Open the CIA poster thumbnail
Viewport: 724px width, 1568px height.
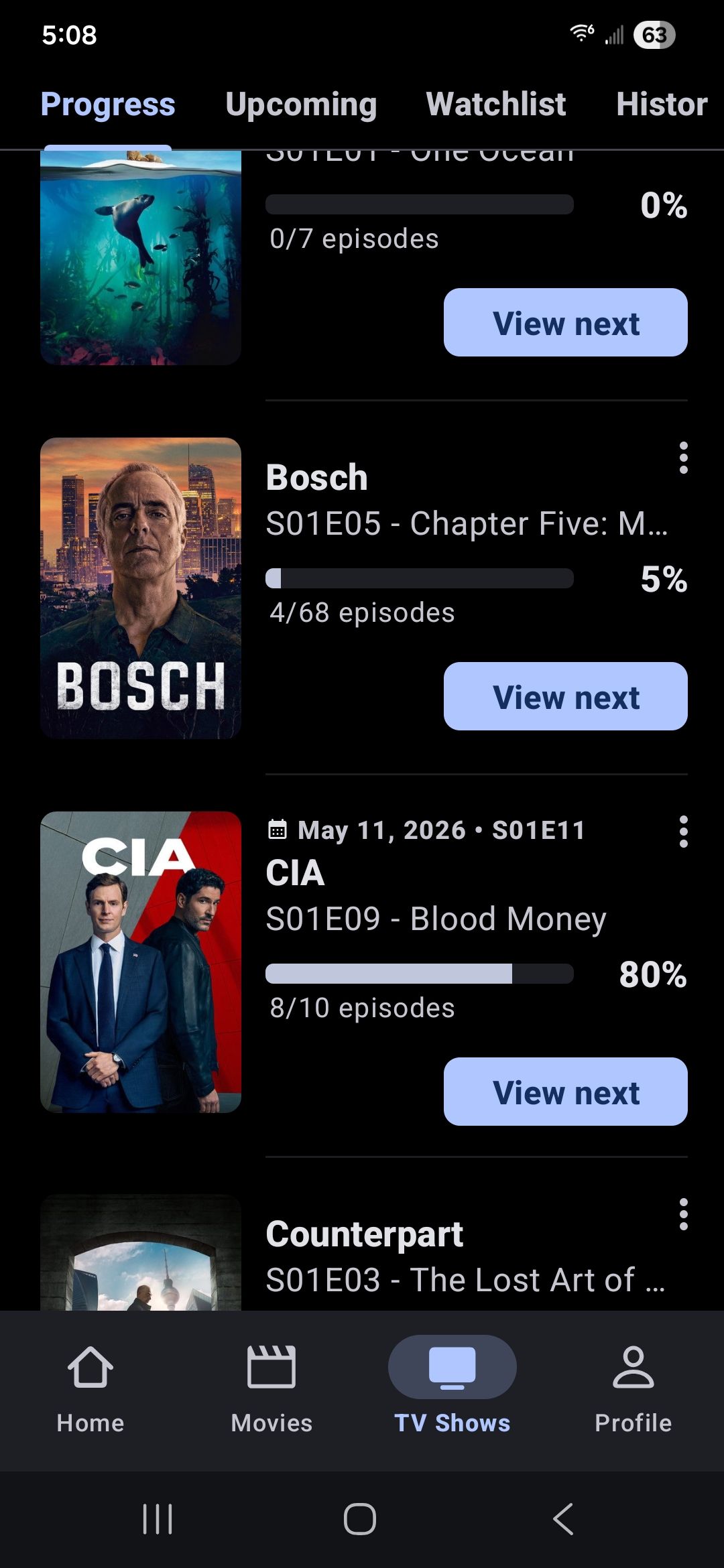(x=141, y=962)
